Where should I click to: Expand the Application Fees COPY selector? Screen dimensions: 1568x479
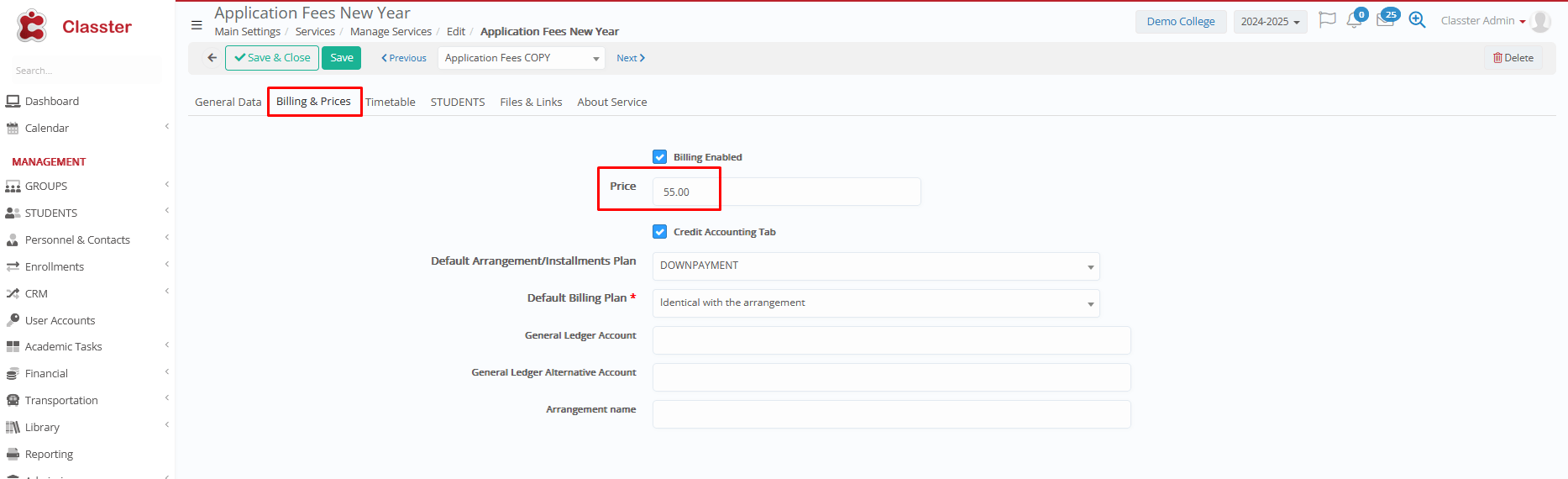[521, 58]
